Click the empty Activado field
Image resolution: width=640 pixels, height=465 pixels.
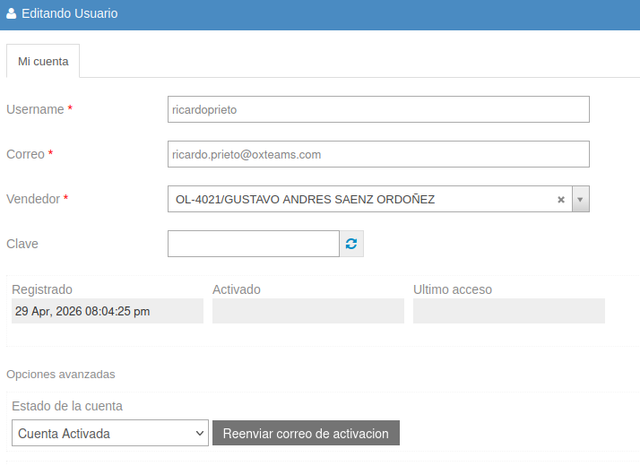pyautogui.click(x=308, y=311)
